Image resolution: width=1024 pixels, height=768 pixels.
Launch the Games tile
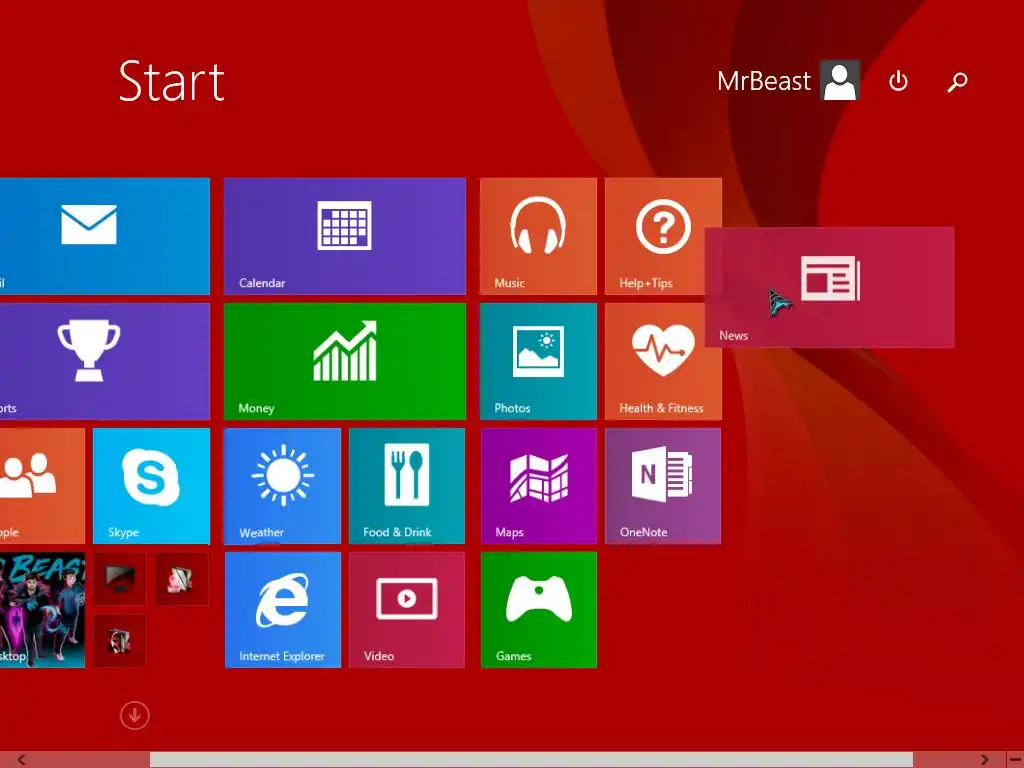[x=539, y=610]
